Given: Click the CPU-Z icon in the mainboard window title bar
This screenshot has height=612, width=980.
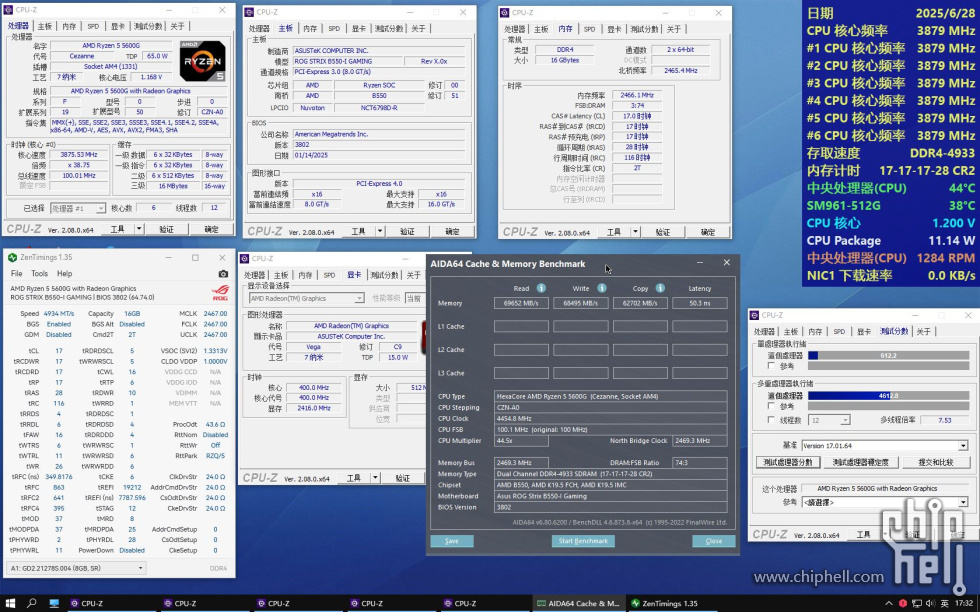Looking at the screenshot, I should coord(249,12).
